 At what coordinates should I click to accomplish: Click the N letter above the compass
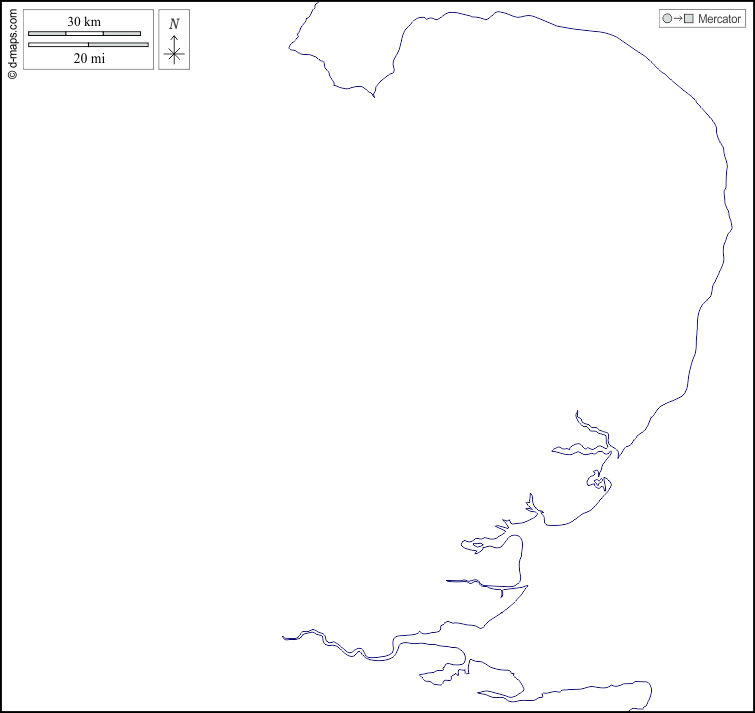[x=174, y=23]
